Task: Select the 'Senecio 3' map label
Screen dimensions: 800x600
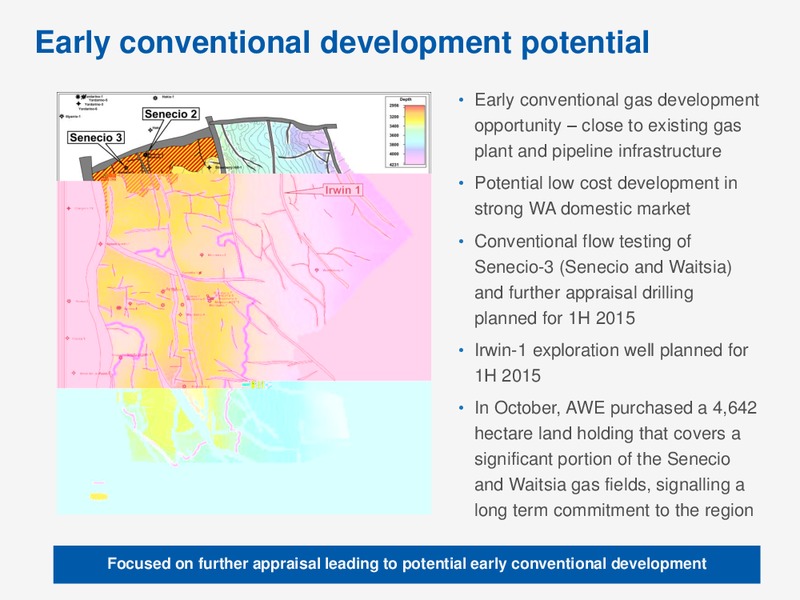Action: point(96,137)
